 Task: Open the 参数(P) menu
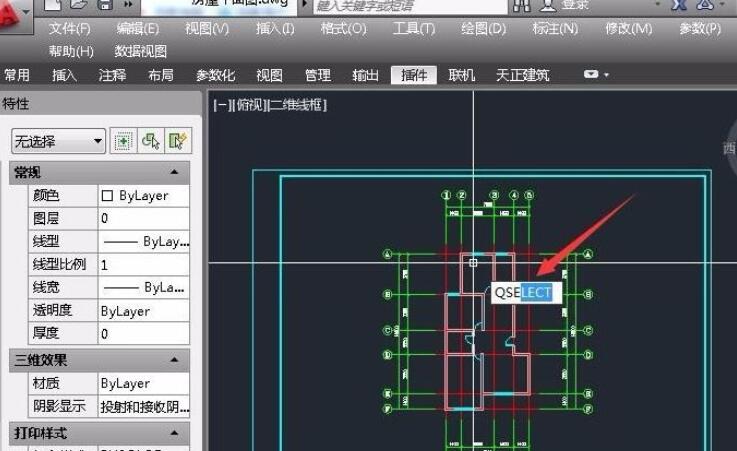point(700,29)
